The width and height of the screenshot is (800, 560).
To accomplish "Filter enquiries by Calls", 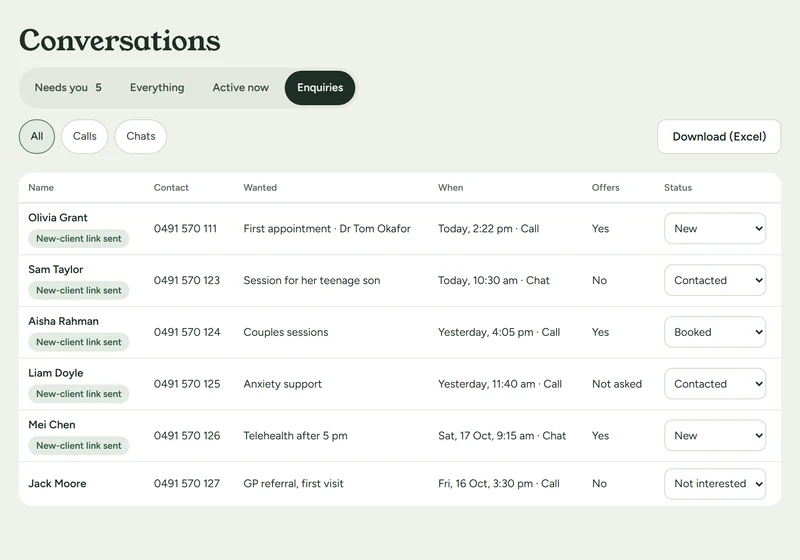I will [x=85, y=136].
